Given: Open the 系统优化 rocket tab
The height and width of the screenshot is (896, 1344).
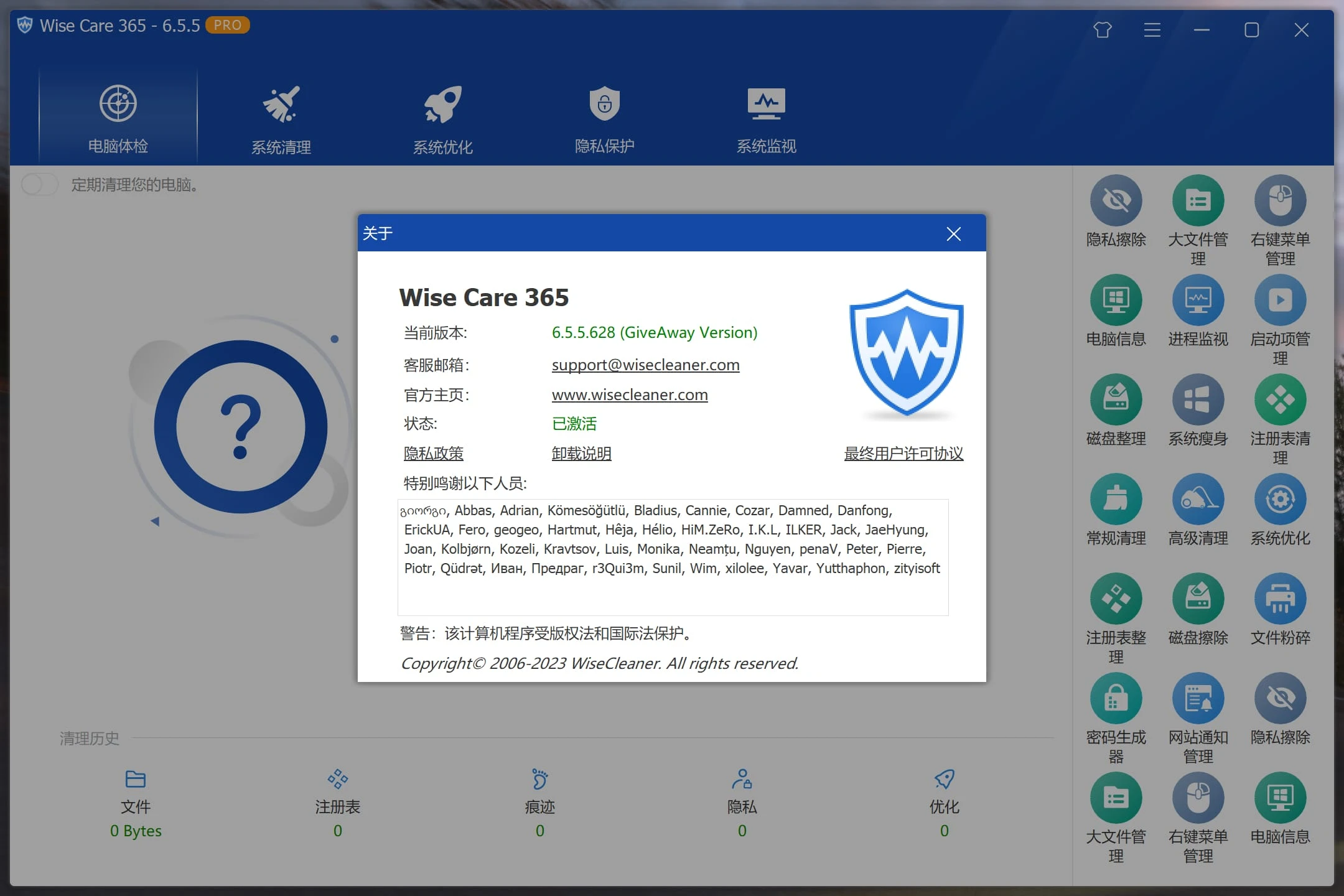Looking at the screenshot, I should click(x=442, y=118).
